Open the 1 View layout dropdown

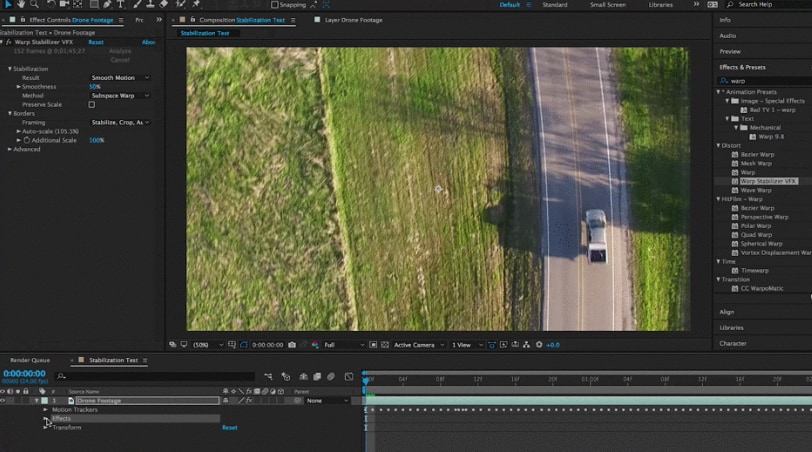(x=467, y=345)
